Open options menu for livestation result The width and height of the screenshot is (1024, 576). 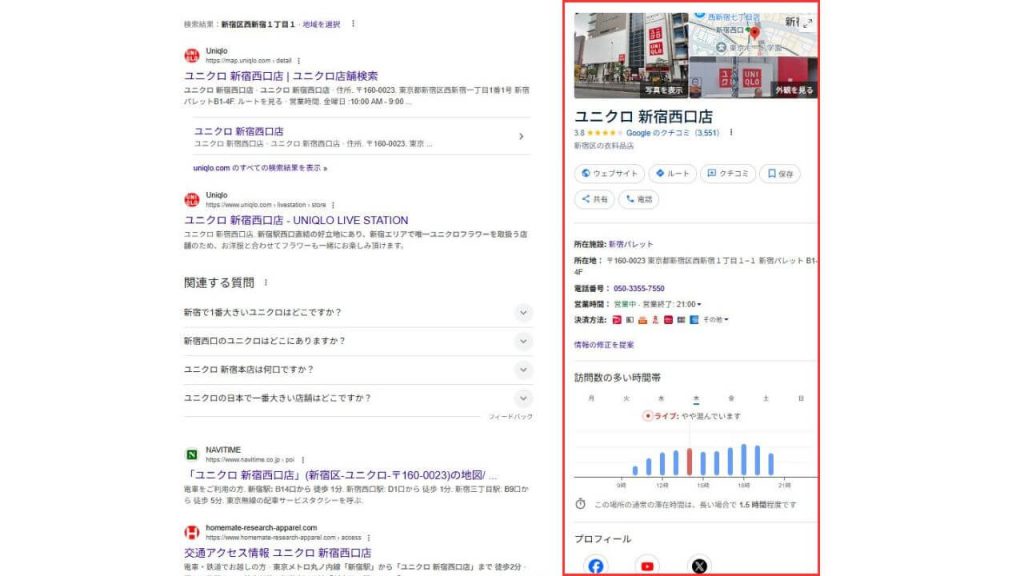pyautogui.click(x=333, y=205)
